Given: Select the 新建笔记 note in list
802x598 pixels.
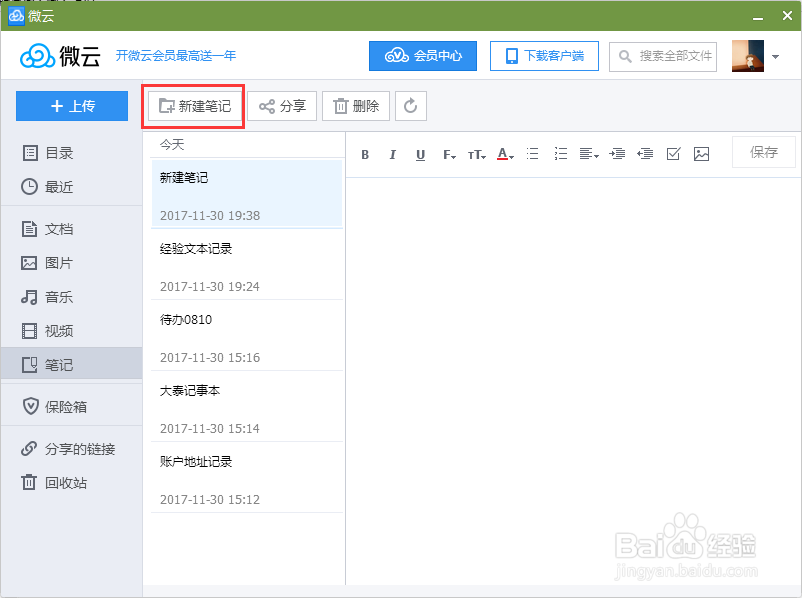Looking at the screenshot, I should pyautogui.click(x=247, y=193).
